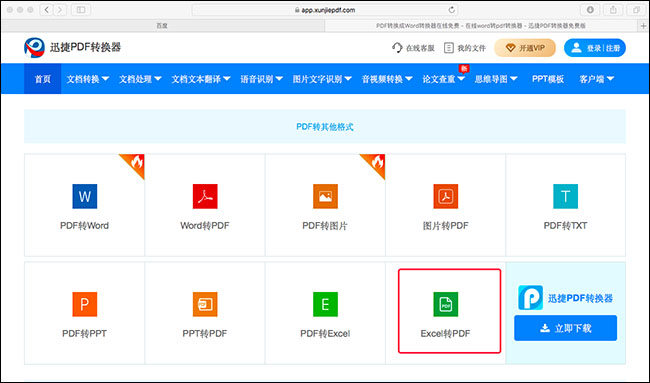
Task: Show Safari tab overview button
Action: tap(636, 10)
